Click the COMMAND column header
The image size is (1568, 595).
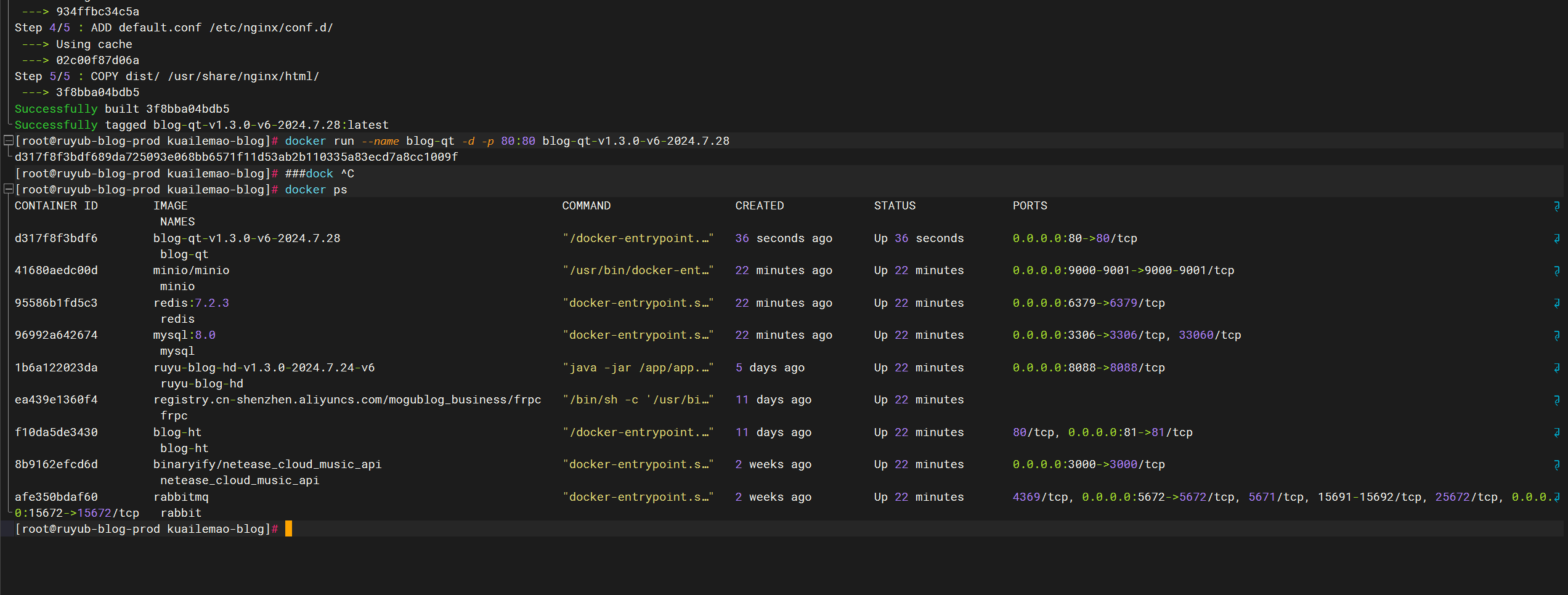(x=587, y=206)
